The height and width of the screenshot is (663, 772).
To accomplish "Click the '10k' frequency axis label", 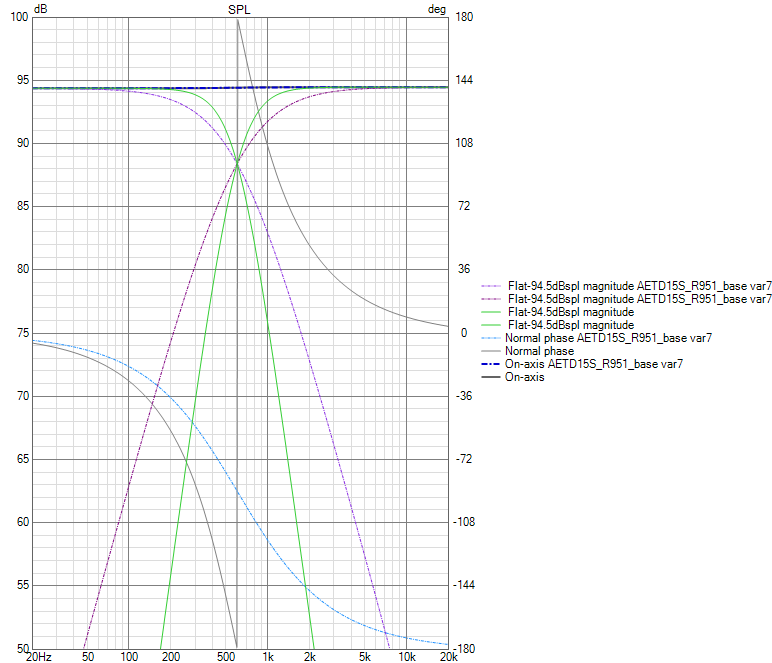I will [x=407, y=657].
